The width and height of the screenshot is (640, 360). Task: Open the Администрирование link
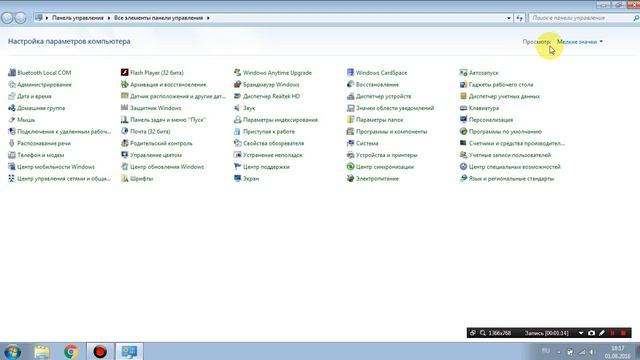pos(44,84)
